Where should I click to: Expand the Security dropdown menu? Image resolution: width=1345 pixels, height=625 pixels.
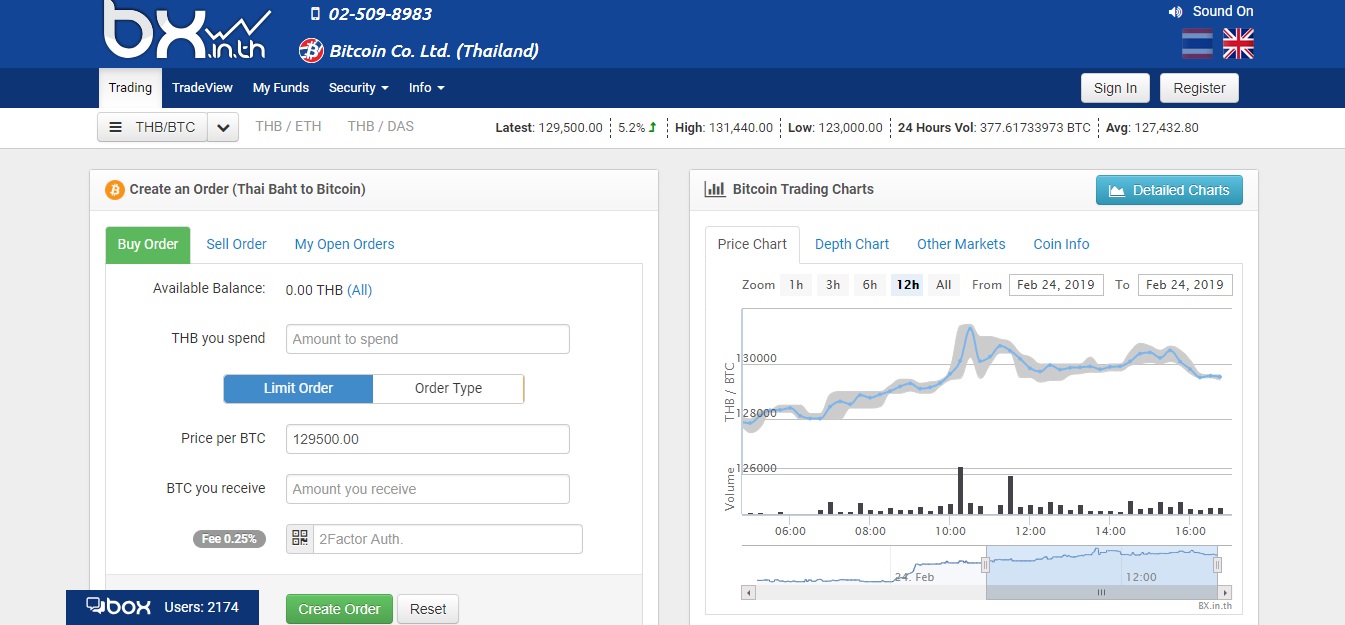359,88
